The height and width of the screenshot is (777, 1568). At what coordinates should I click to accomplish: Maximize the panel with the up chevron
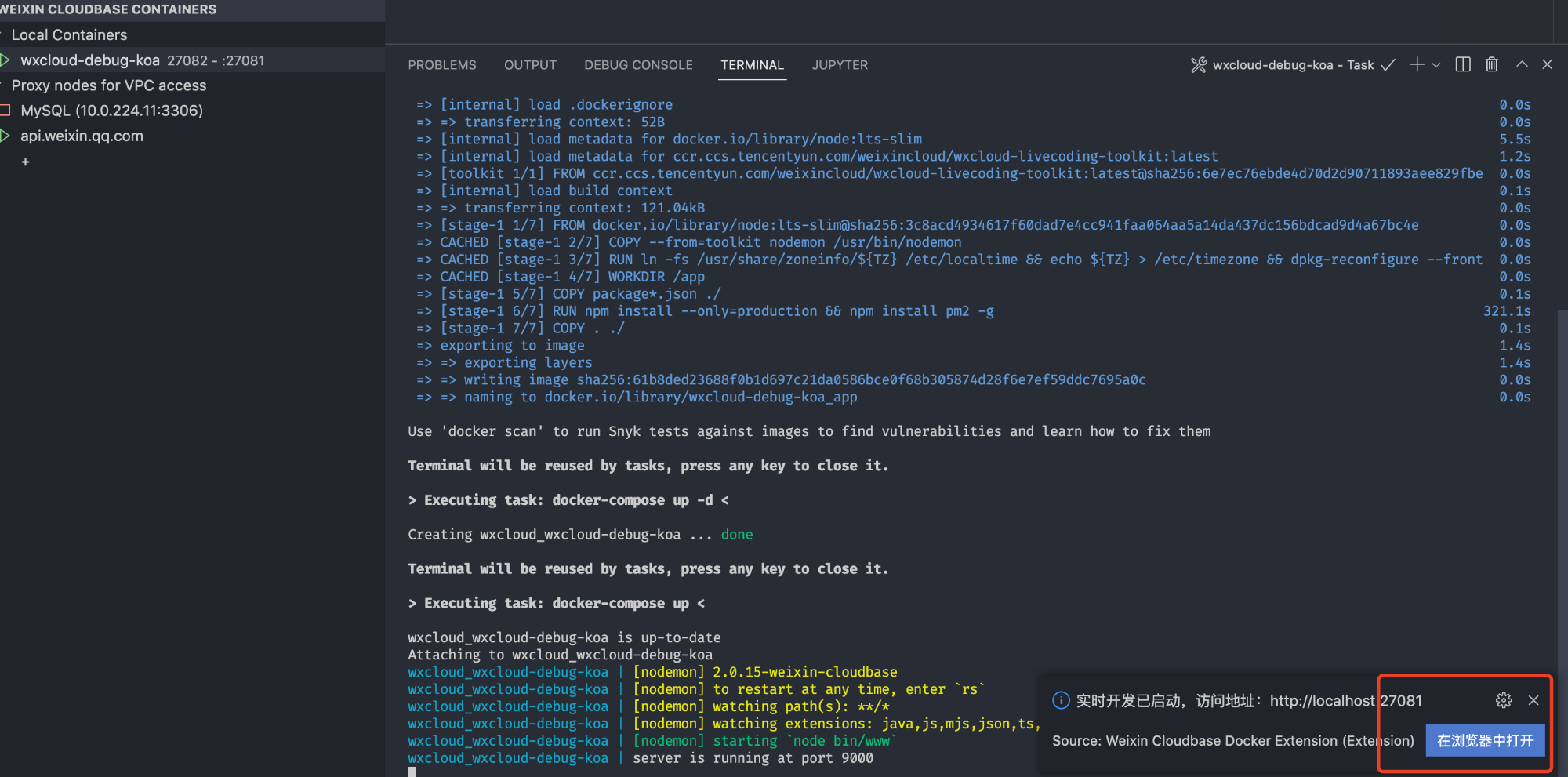[x=1522, y=65]
